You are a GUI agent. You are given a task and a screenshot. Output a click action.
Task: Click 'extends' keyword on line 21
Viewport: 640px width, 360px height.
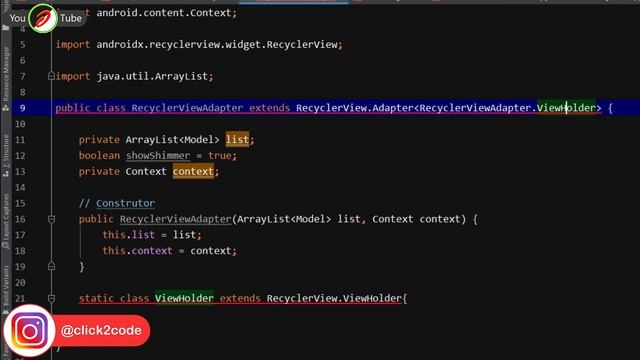tap(240, 298)
